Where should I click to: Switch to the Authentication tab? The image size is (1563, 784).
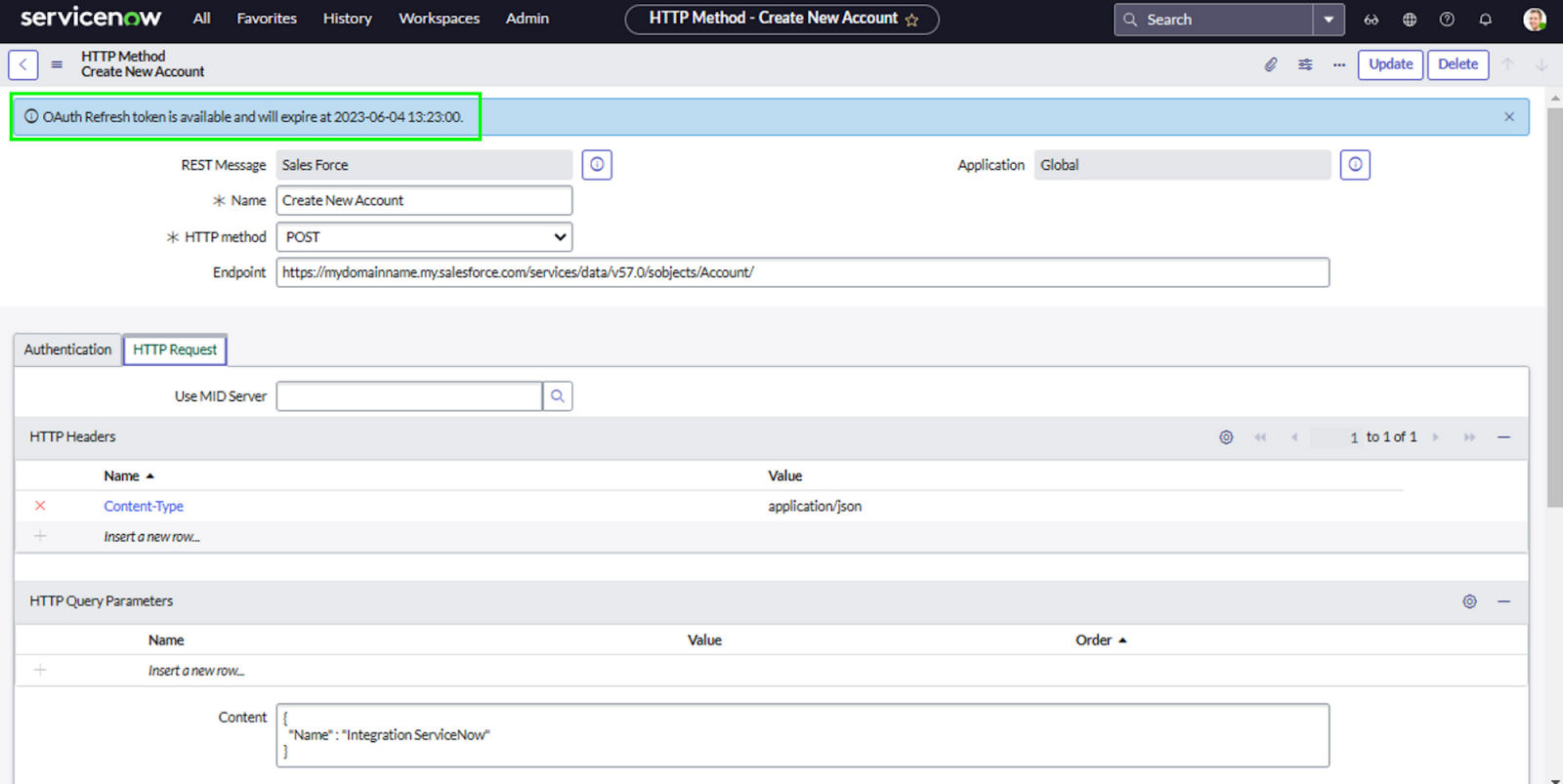pos(67,350)
